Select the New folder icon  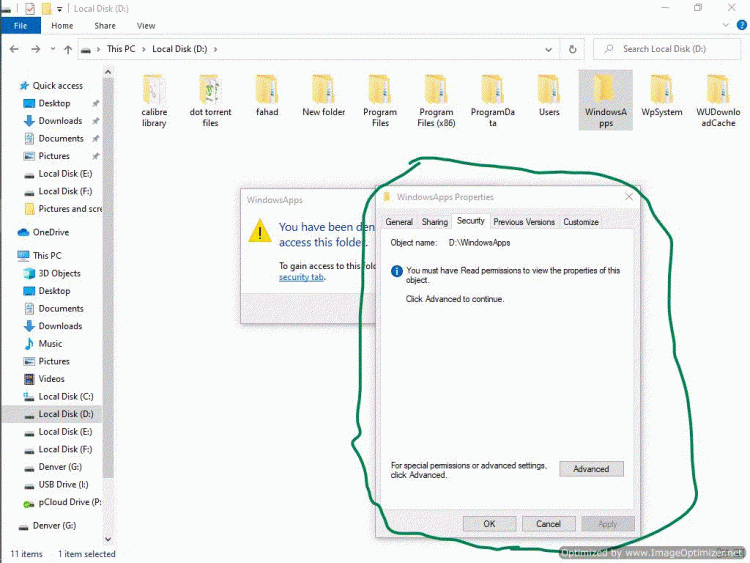(323, 96)
